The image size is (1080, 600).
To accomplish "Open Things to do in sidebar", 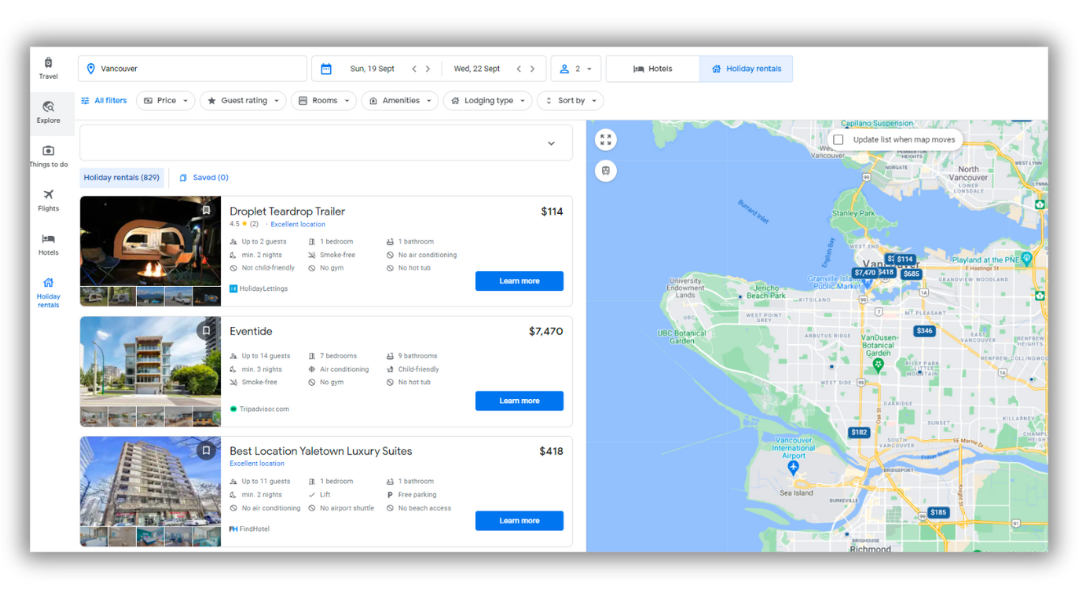I will [x=48, y=156].
